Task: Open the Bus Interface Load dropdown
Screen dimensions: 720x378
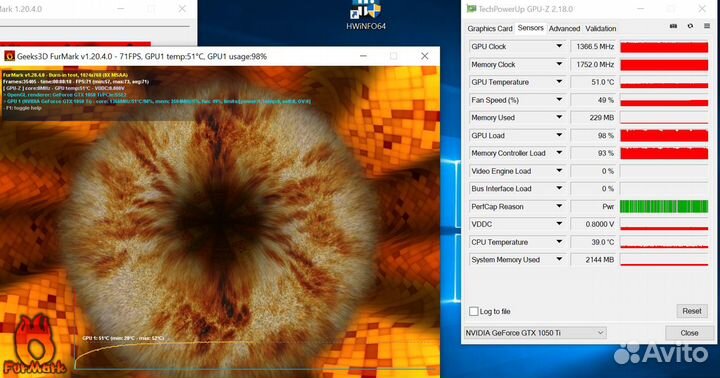Action: coord(559,188)
